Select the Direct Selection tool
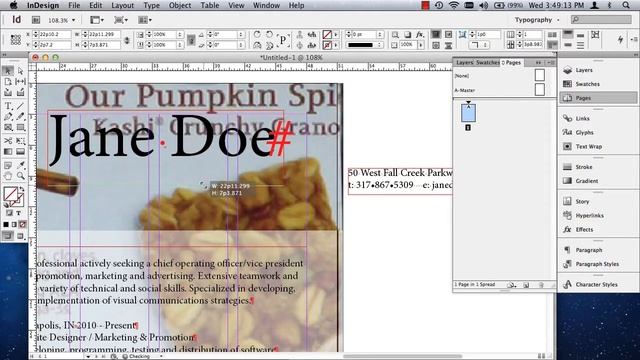The width and height of the screenshot is (640, 360). 20,71
